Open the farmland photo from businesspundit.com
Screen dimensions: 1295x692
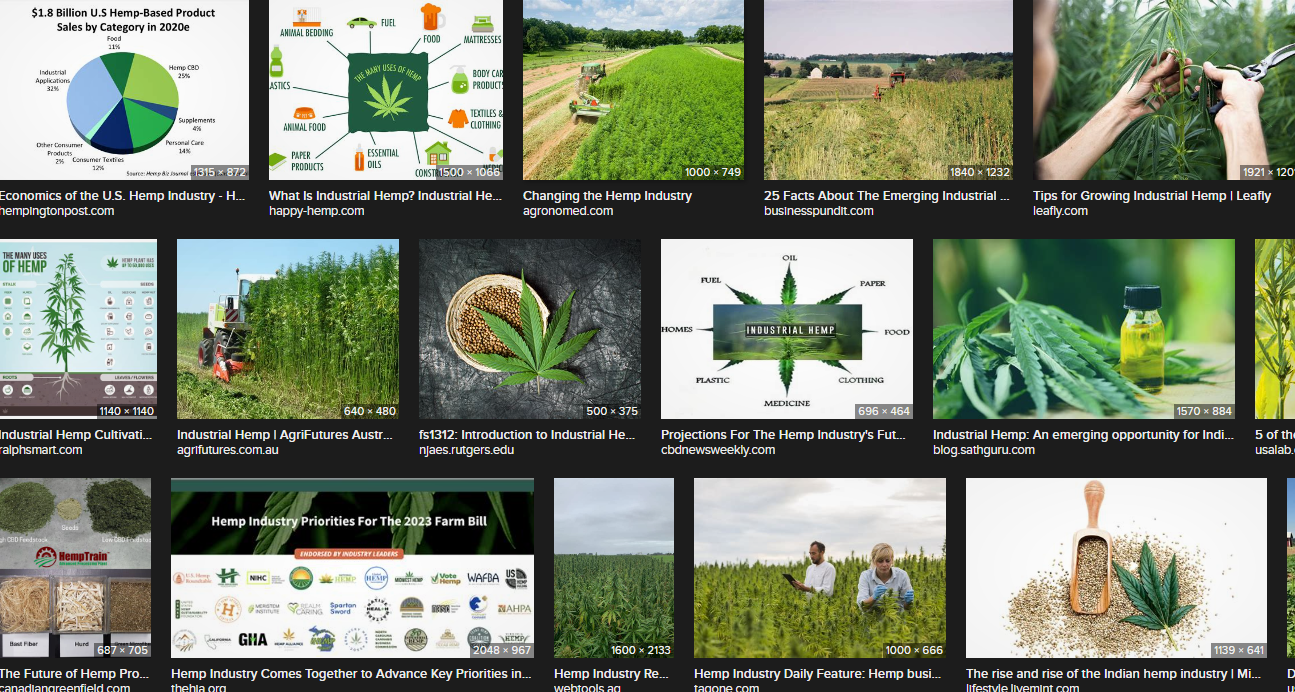888,90
